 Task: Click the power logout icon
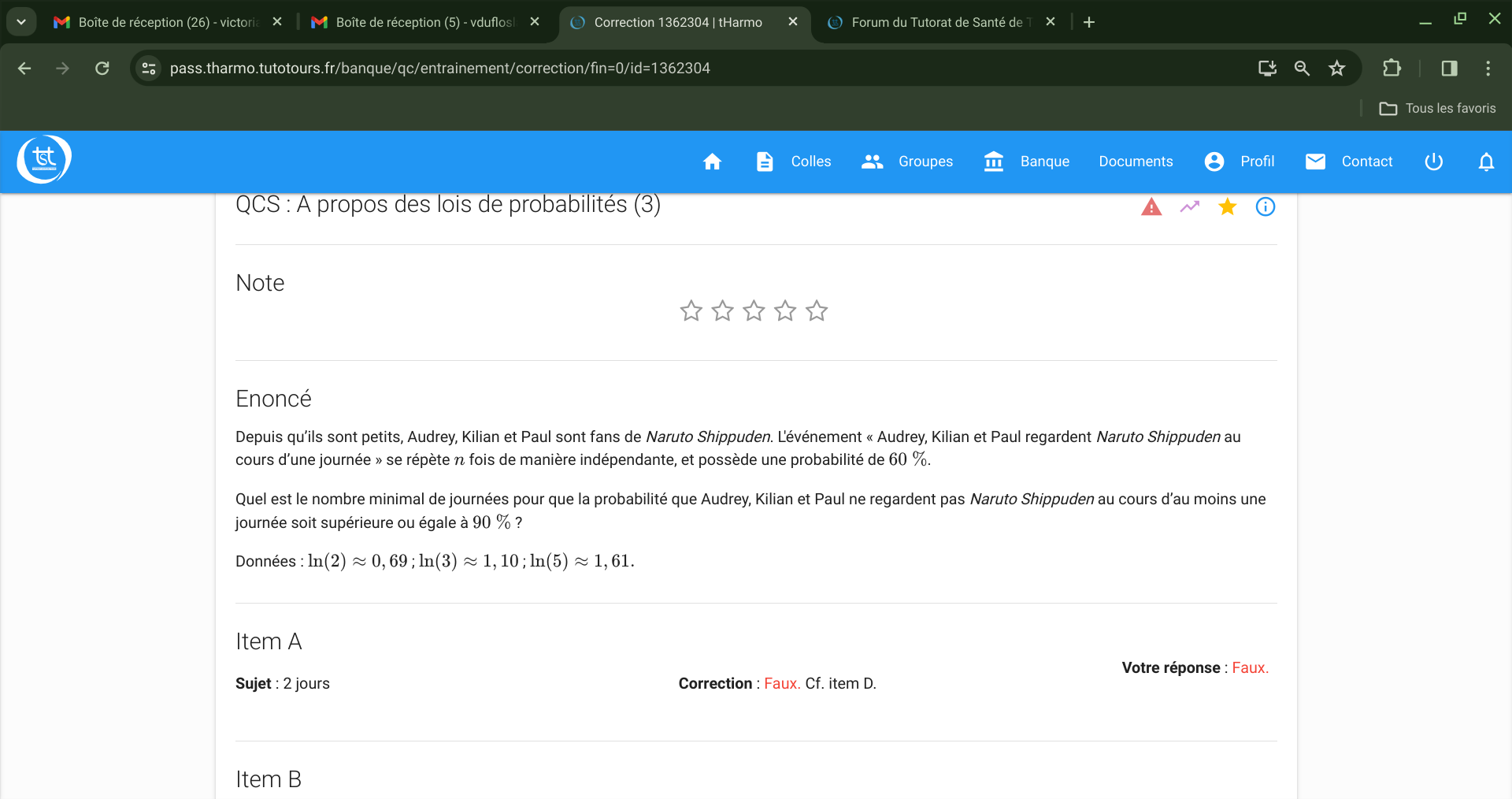1433,162
